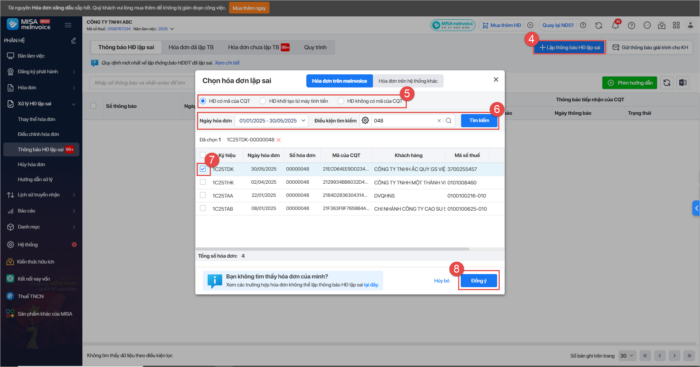The width and height of the screenshot is (700, 367).
Task: Click the gear icon for Điều kiện tìm kiếm
Action: click(365, 121)
